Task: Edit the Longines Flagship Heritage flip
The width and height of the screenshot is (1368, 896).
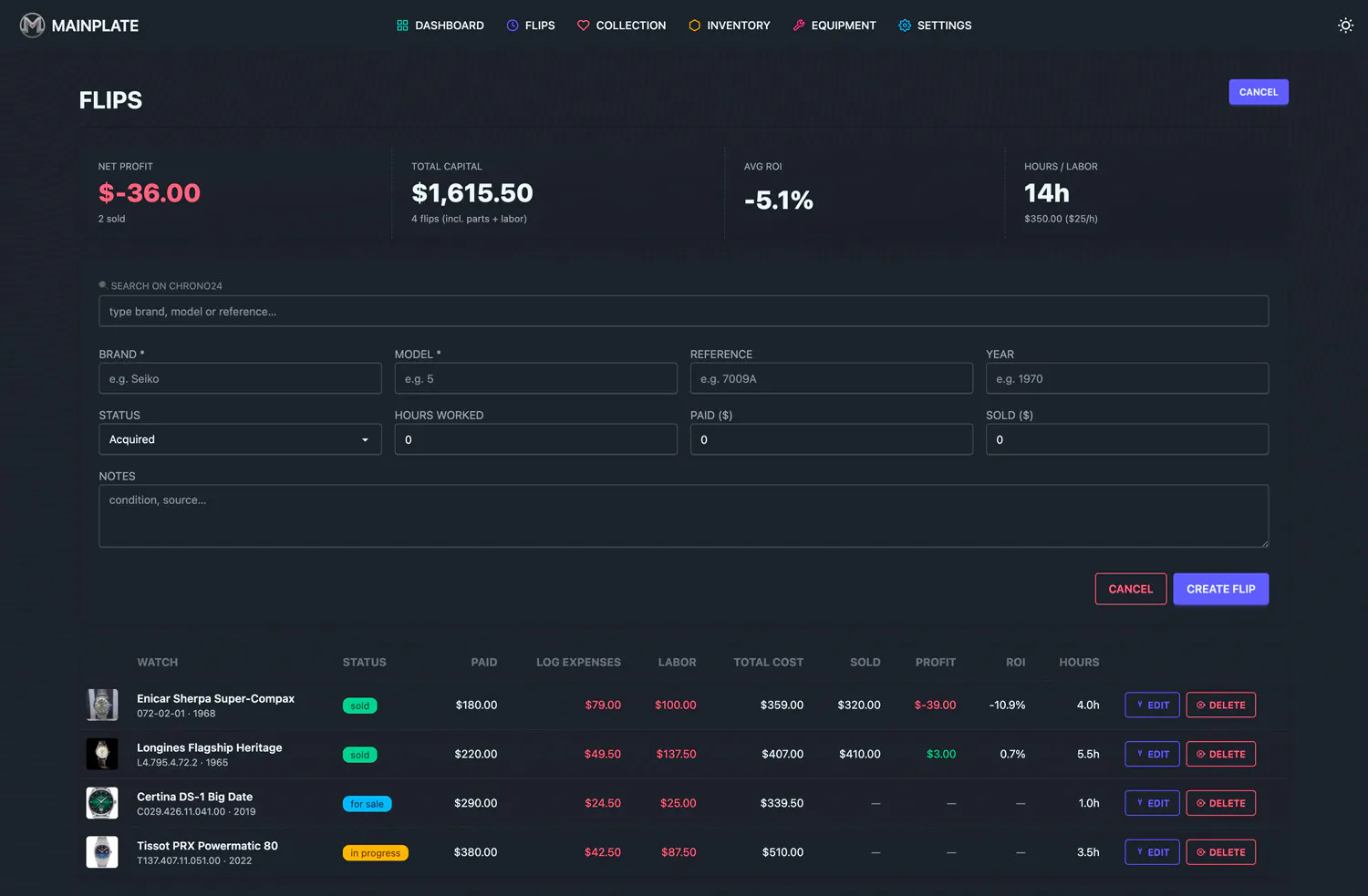Action: [1152, 754]
